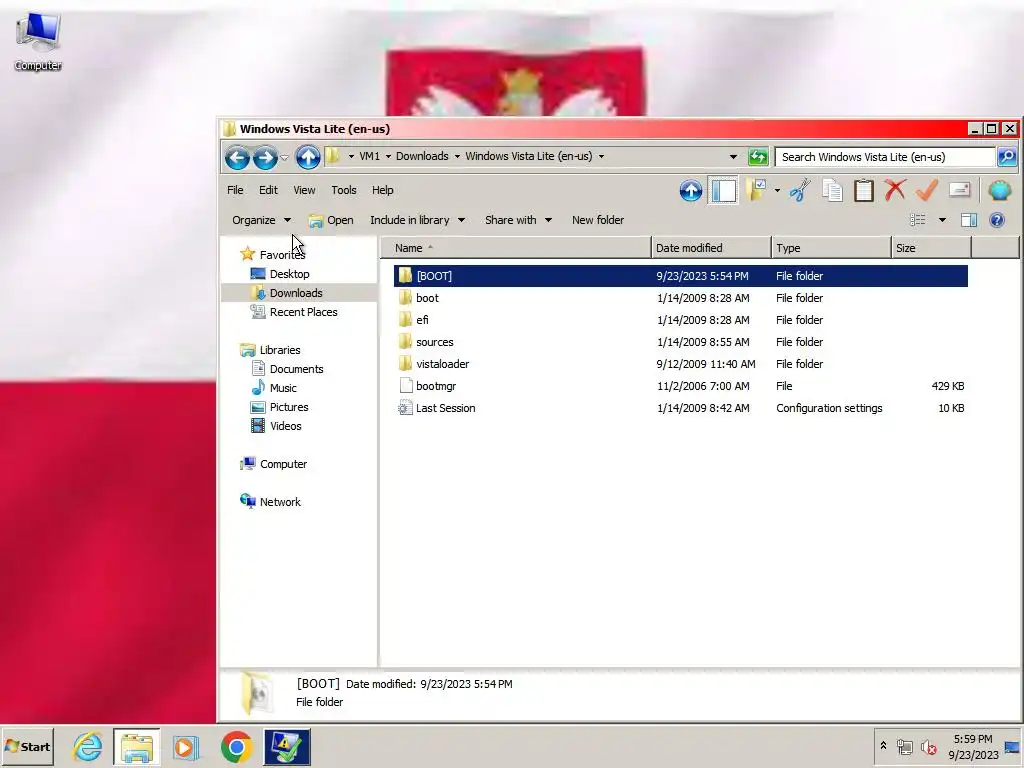Click the blue Help question mark icon
This screenshot has width=1024, height=768.
(997, 220)
